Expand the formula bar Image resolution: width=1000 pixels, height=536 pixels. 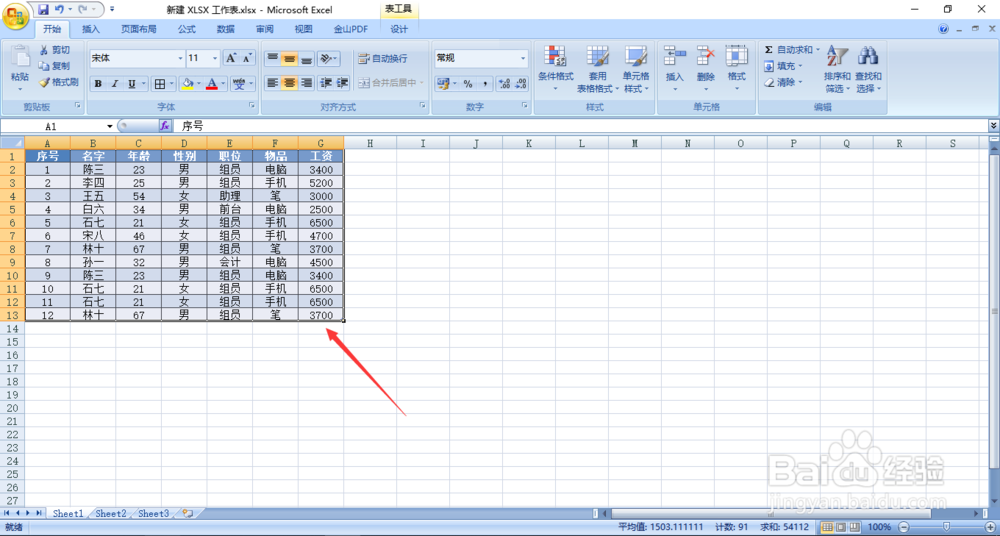tap(993, 126)
